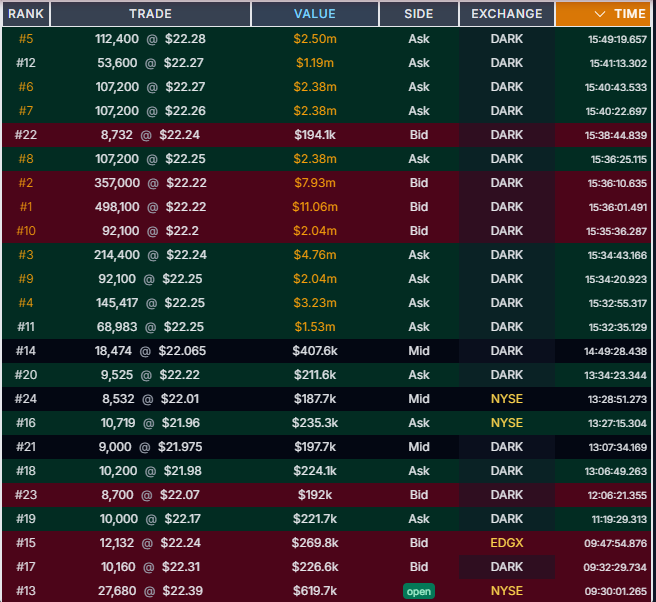The width and height of the screenshot is (656, 602).
Task: Click value $192k
Action: tap(315, 494)
